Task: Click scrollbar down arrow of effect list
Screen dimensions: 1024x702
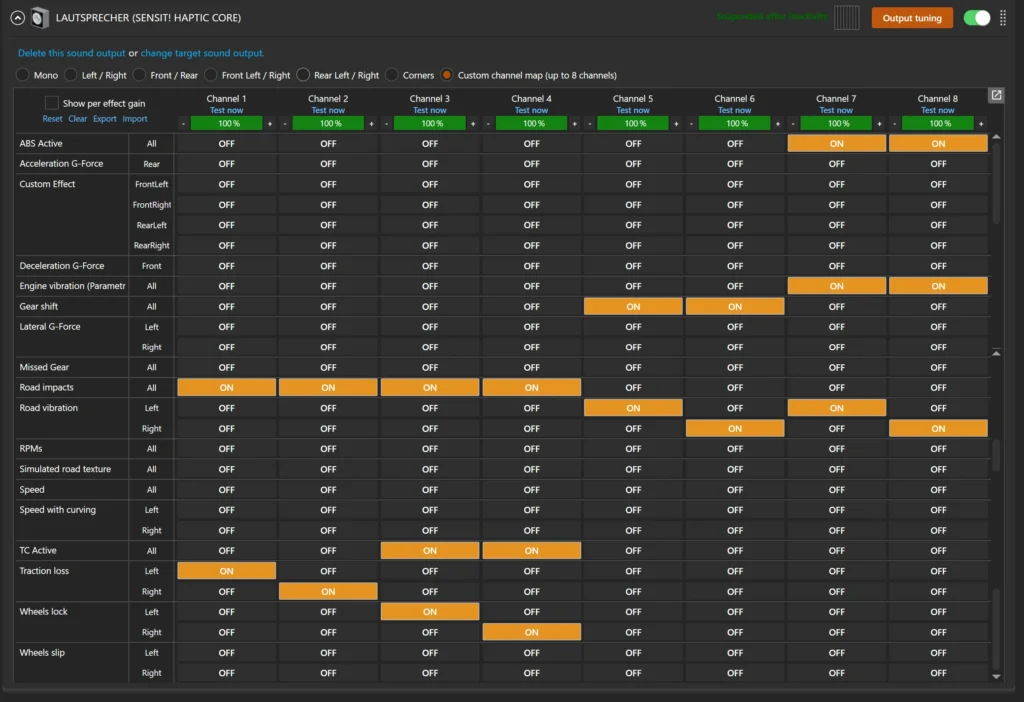Action: click(x=996, y=677)
